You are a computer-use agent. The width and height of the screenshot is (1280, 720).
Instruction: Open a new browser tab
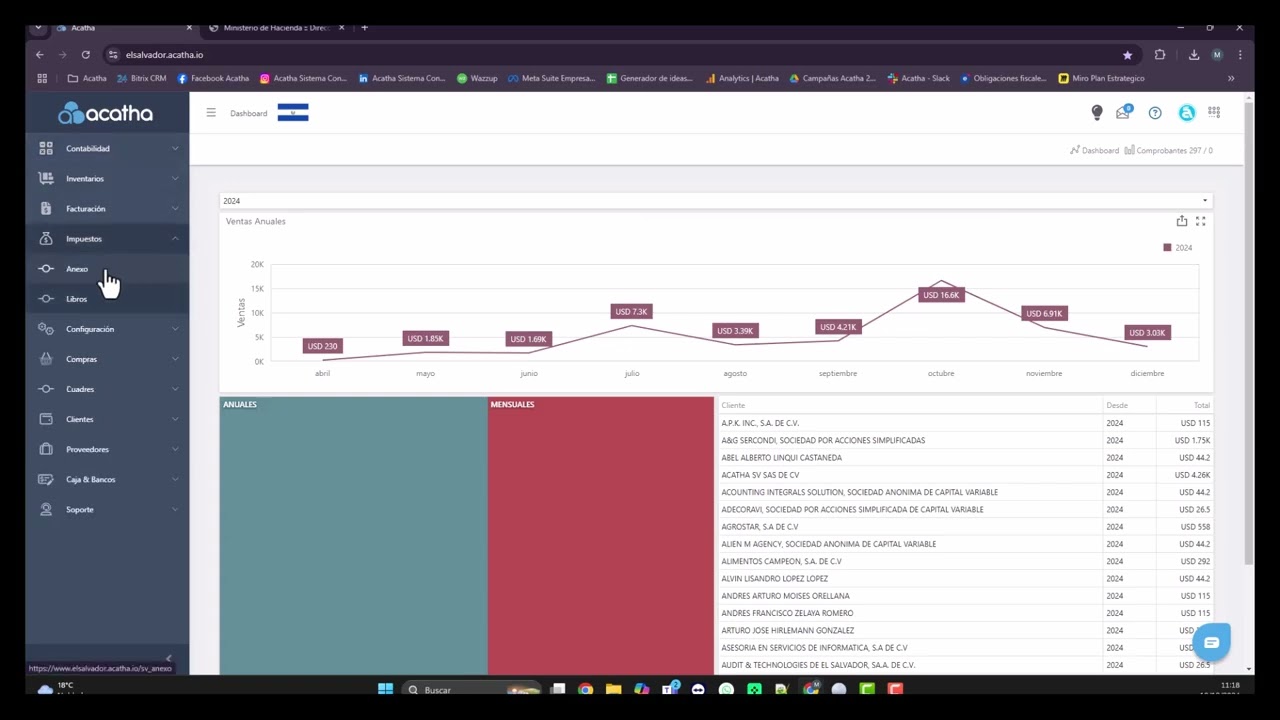(364, 28)
